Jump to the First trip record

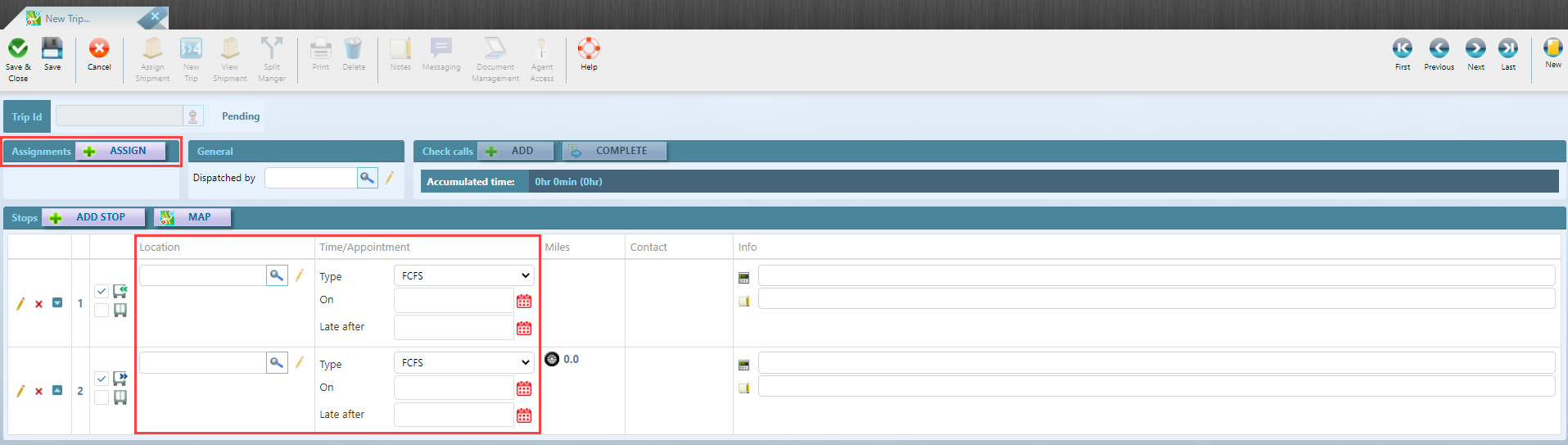1403,49
